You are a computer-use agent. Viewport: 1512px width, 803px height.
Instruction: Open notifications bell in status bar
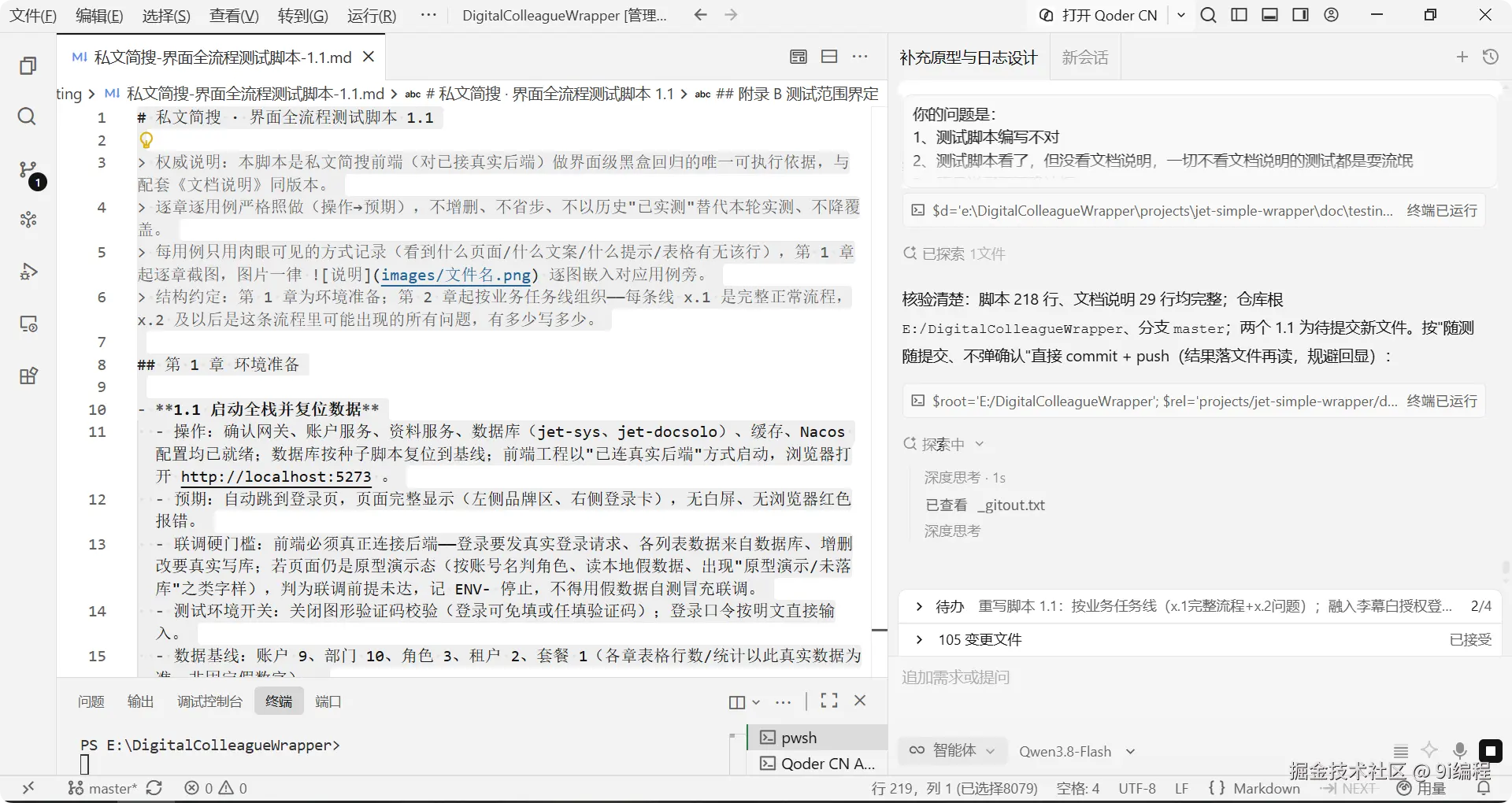click(1484, 788)
